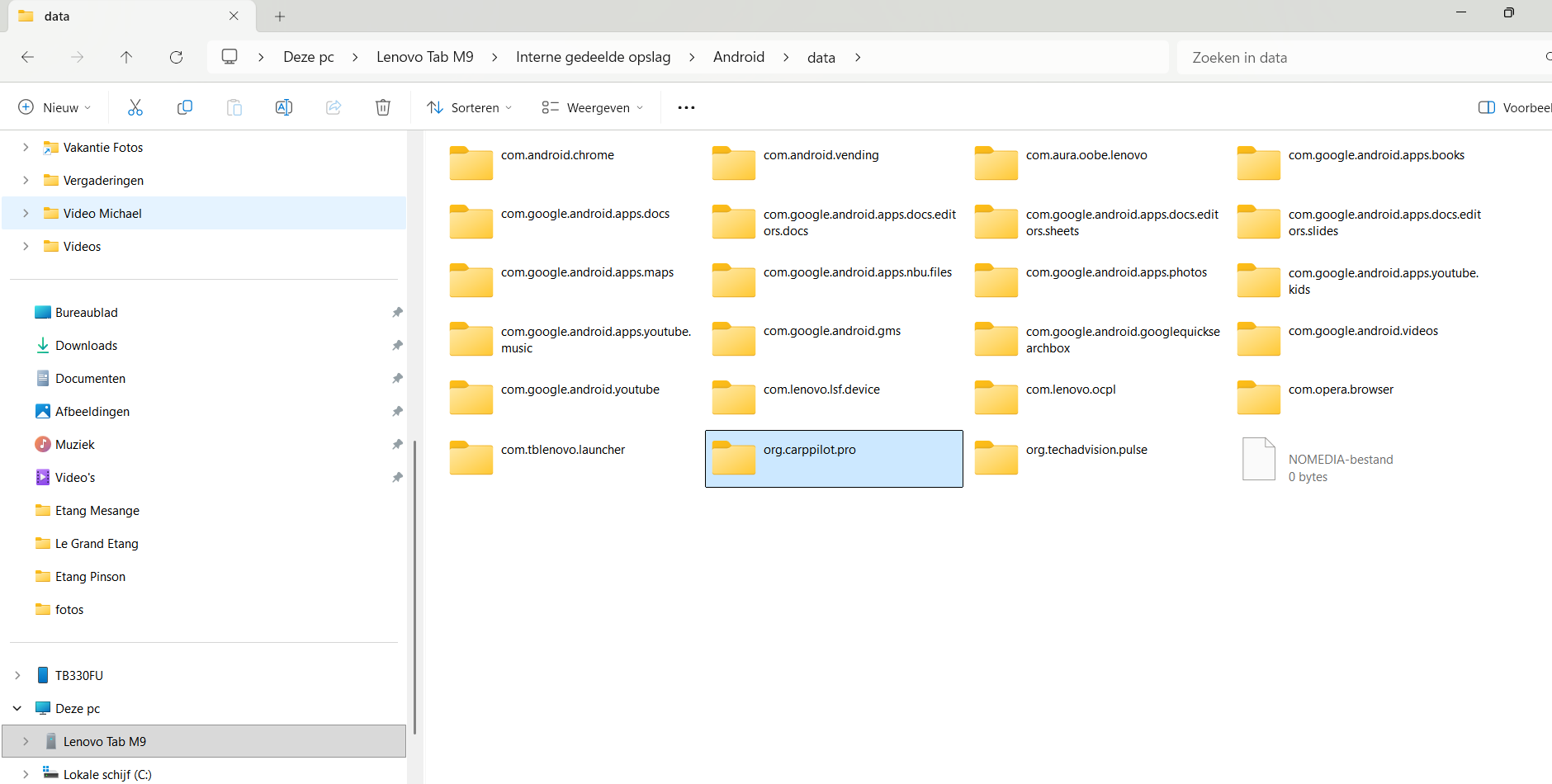Image resolution: width=1552 pixels, height=784 pixels.
Task: Select Documenten in the sidebar
Action: click(90, 378)
